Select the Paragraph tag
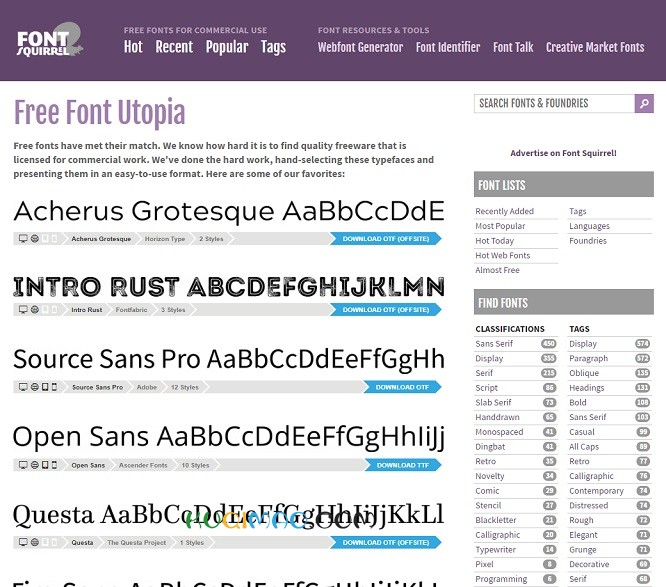 pos(588,358)
